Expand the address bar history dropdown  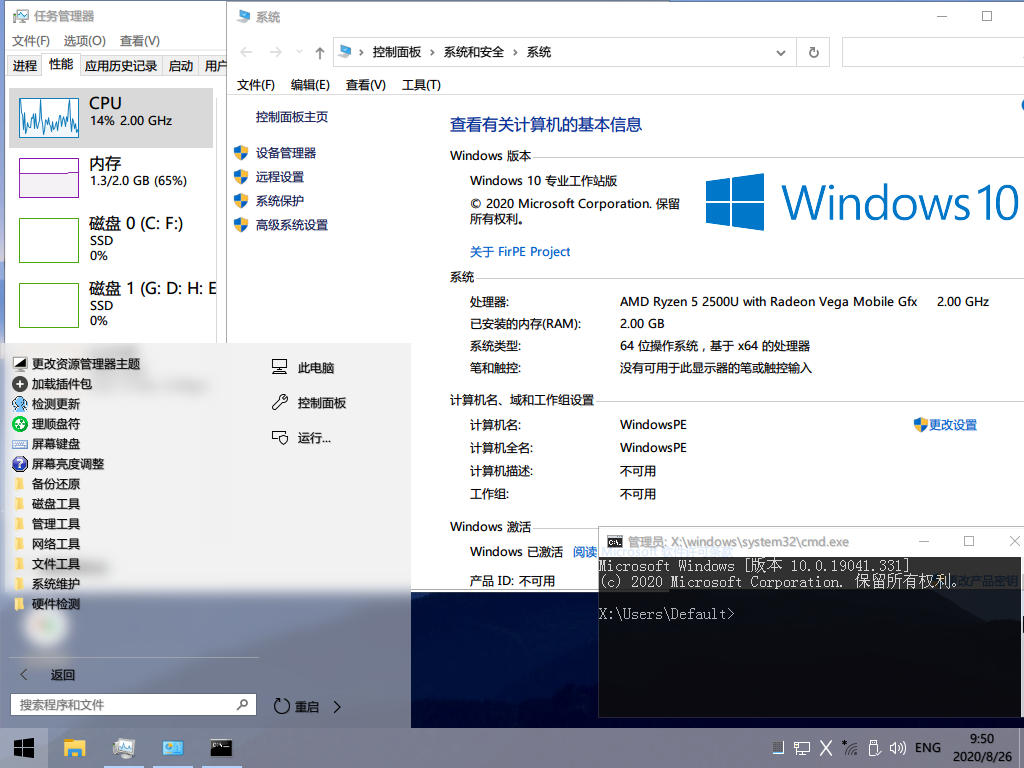click(782, 52)
